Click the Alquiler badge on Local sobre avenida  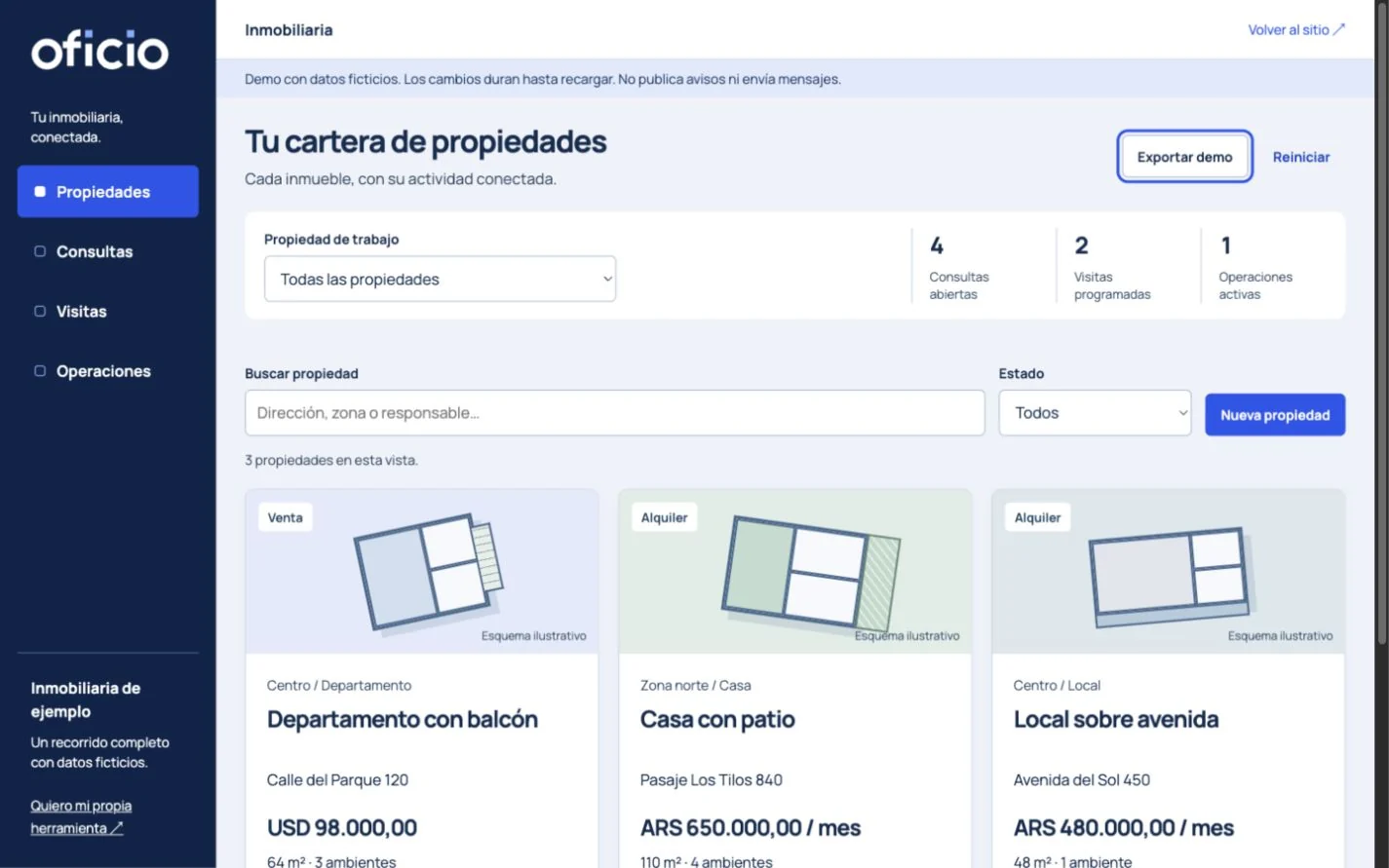(1037, 517)
